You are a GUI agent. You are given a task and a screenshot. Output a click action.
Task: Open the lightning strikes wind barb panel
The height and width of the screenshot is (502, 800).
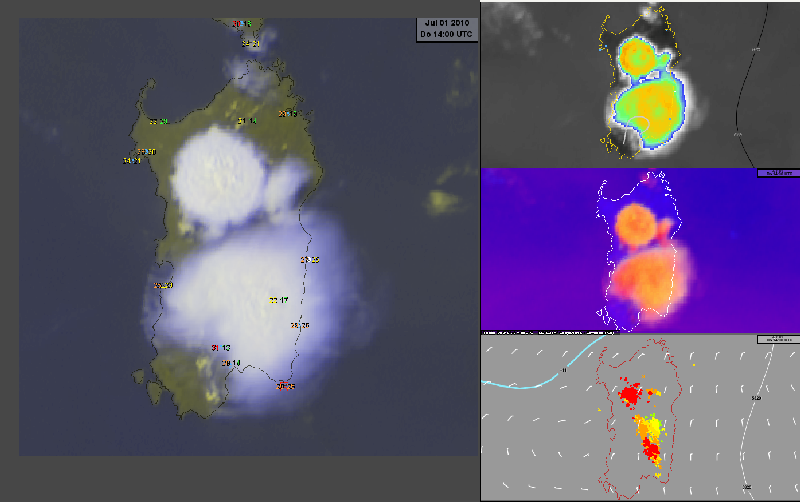(x=640, y=417)
